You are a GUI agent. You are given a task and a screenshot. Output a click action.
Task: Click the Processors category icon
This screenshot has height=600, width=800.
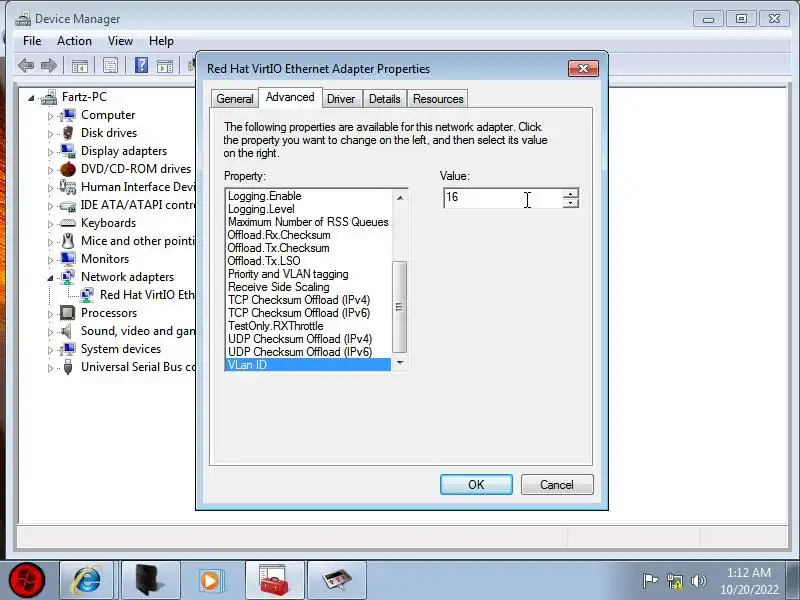pyautogui.click(x=67, y=313)
